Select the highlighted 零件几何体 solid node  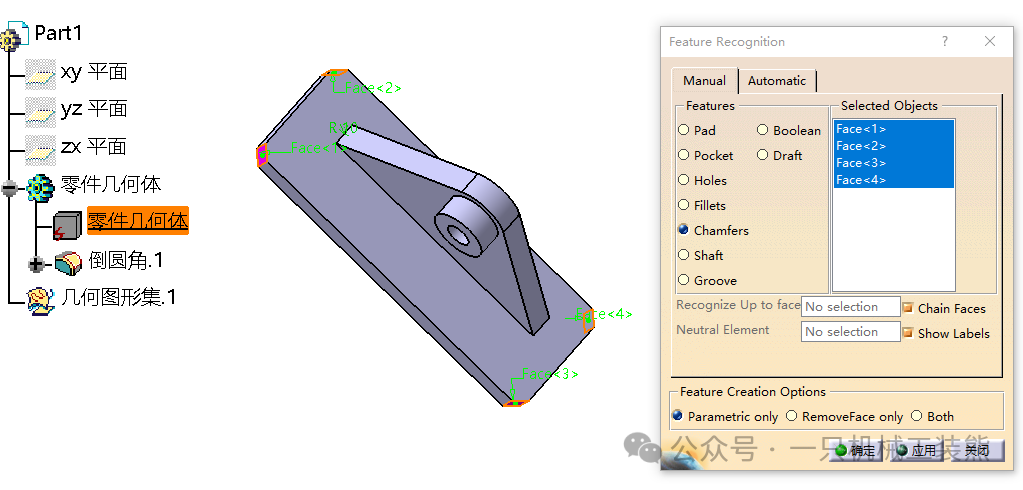[138, 221]
